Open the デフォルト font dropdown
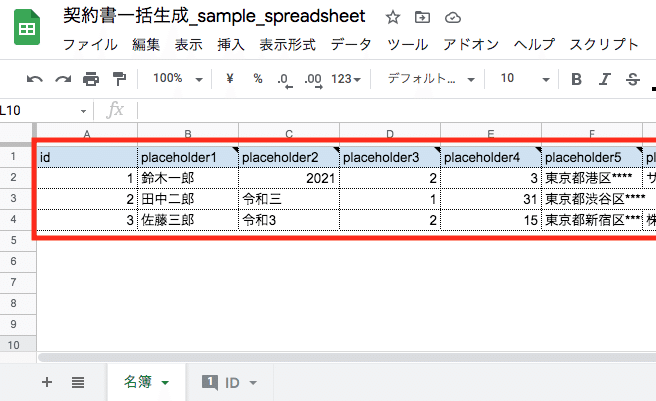This screenshot has width=656, height=401. point(431,78)
